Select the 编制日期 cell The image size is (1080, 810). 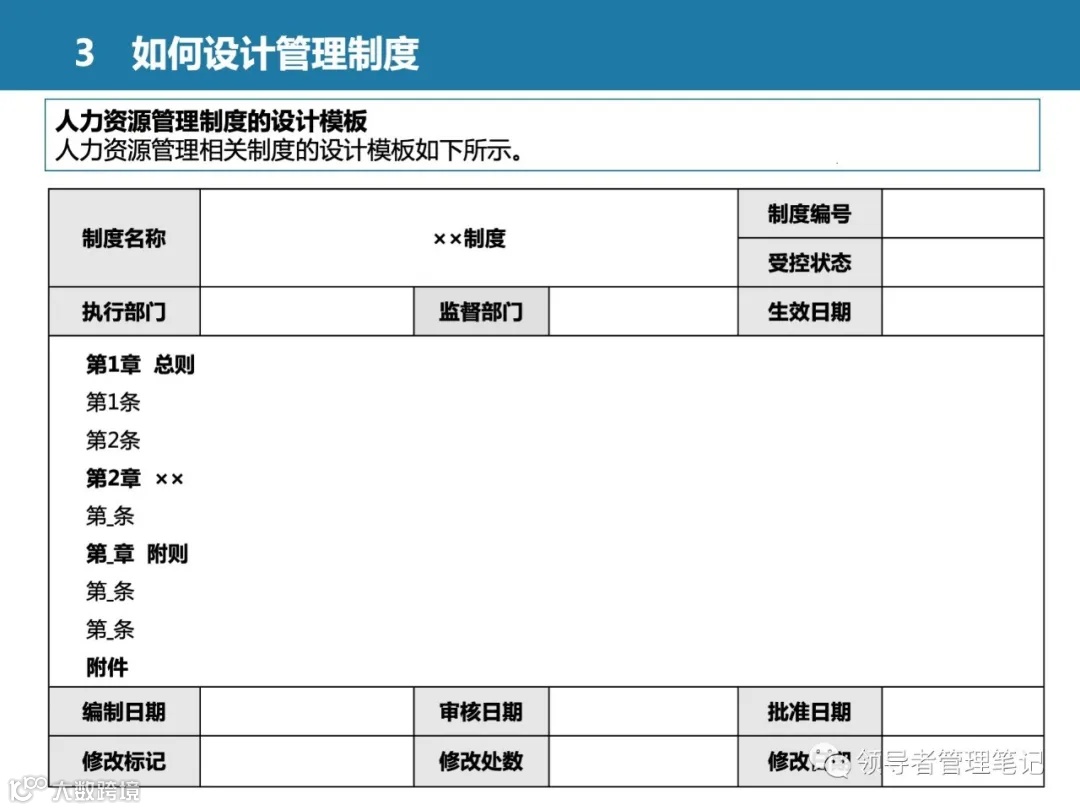[x=123, y=713]
